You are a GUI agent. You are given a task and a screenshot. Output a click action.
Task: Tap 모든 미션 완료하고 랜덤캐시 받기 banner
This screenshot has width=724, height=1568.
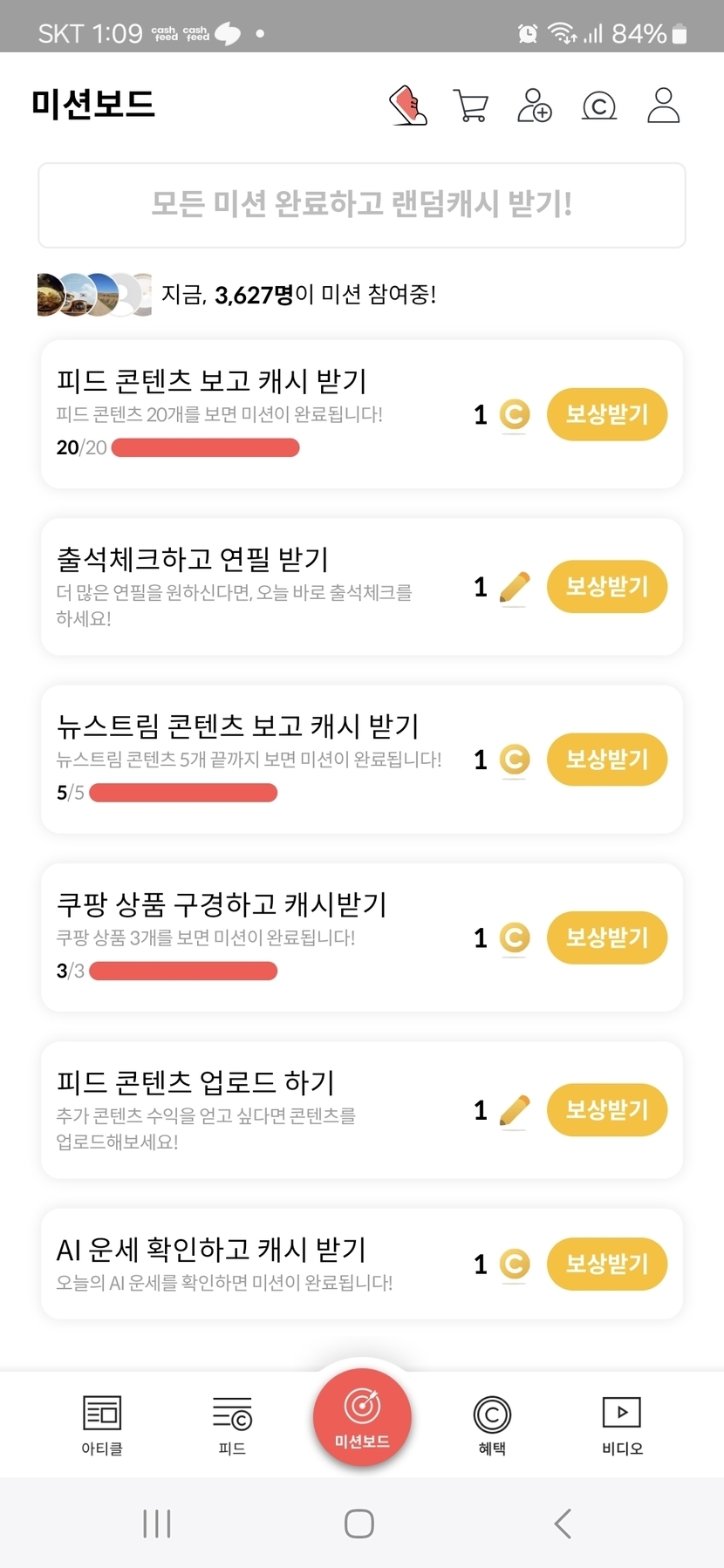click(x=362, y=205)
